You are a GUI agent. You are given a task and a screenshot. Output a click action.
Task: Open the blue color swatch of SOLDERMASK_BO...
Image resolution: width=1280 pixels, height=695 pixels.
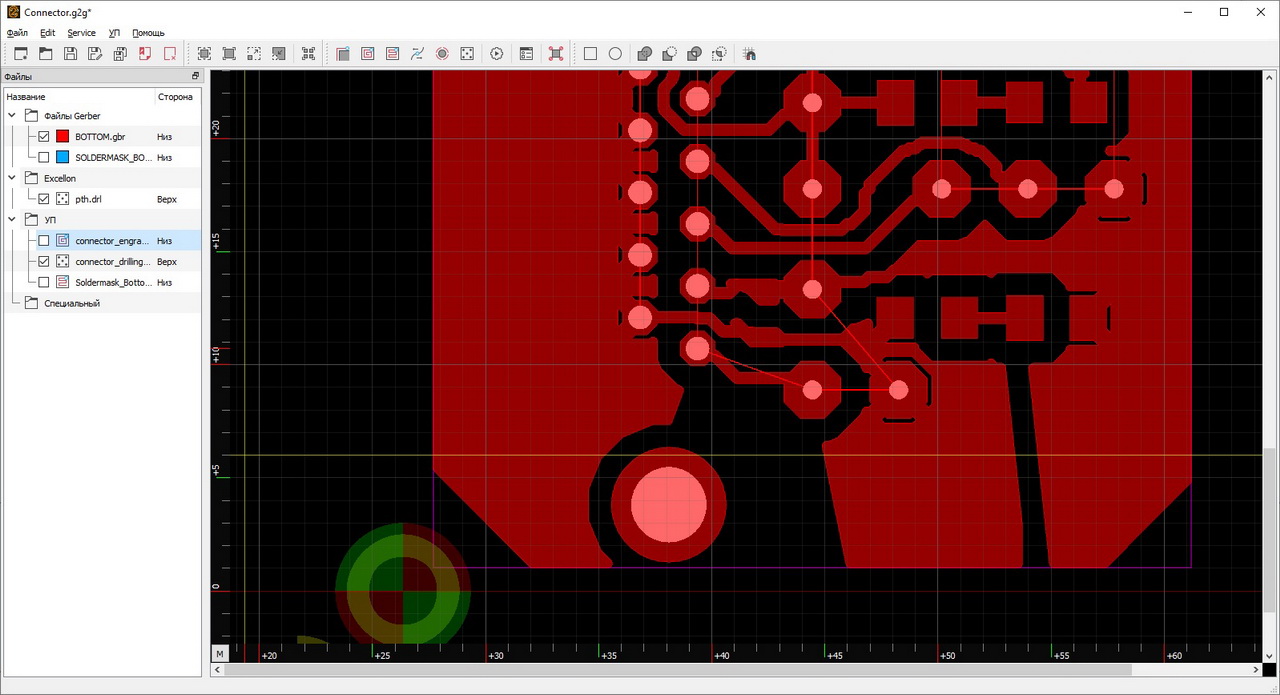(x=63, y=157)
